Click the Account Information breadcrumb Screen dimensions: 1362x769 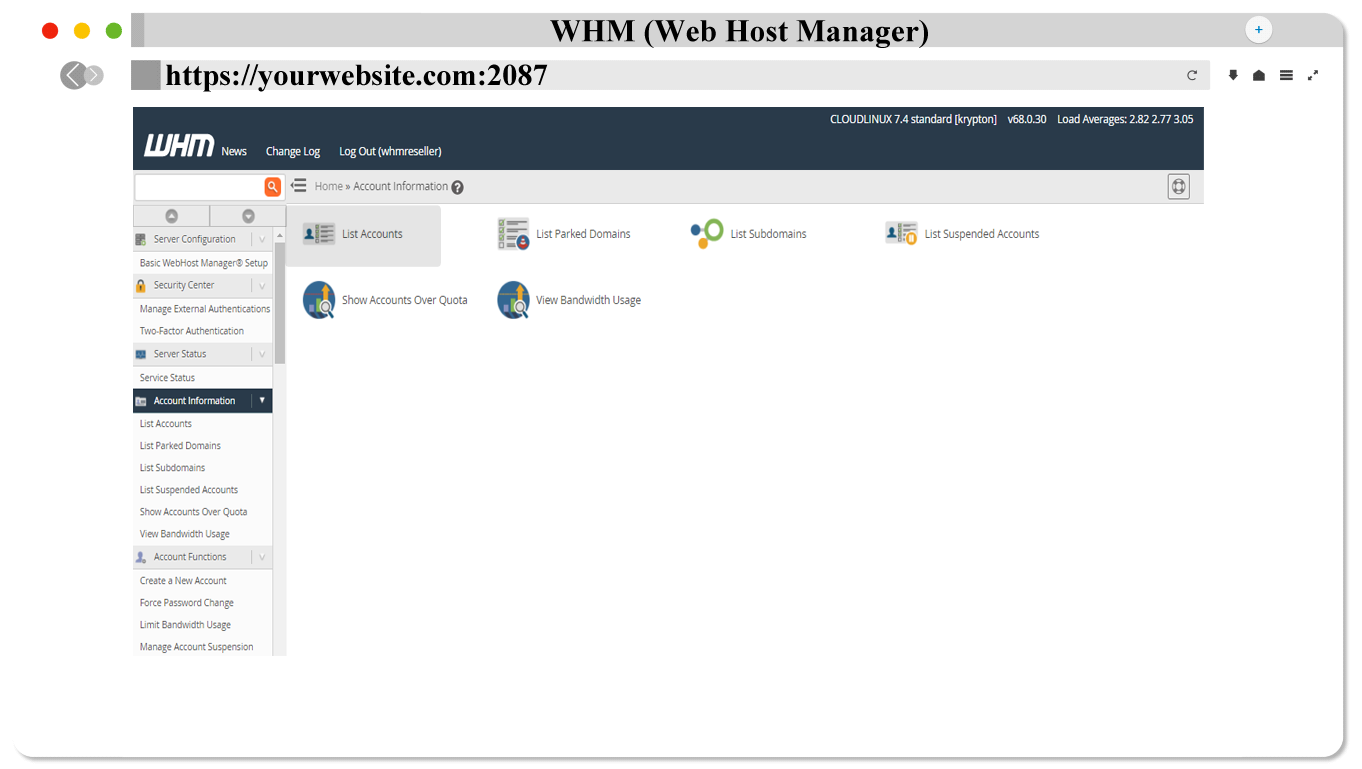coord(400,187)
